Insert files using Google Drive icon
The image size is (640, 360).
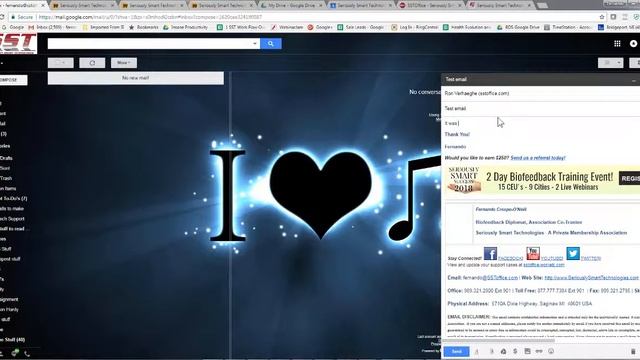(x=503, y=351)
